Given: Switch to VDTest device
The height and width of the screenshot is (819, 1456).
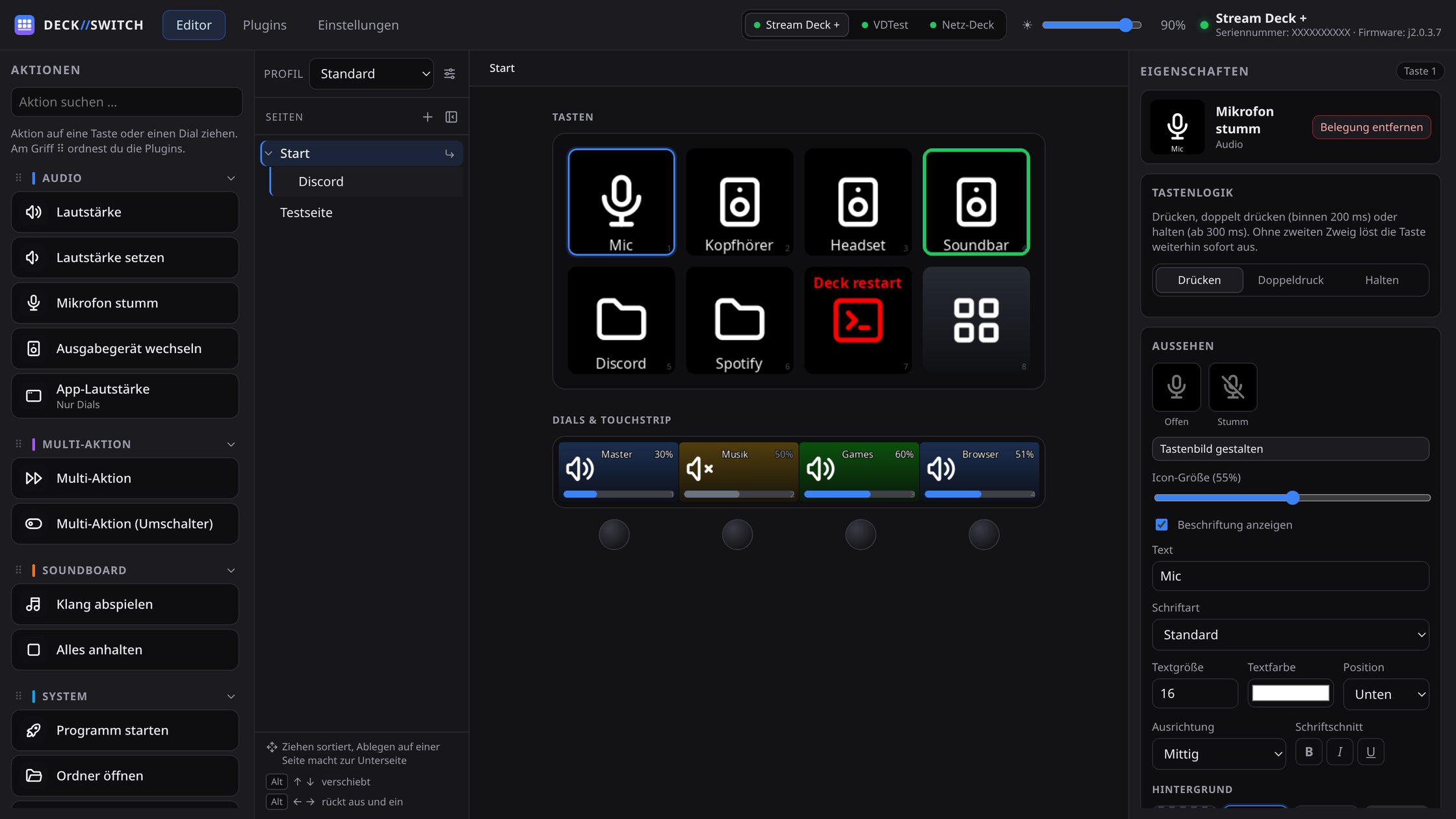Looking at the screenshot, I should tap(885, 25).
